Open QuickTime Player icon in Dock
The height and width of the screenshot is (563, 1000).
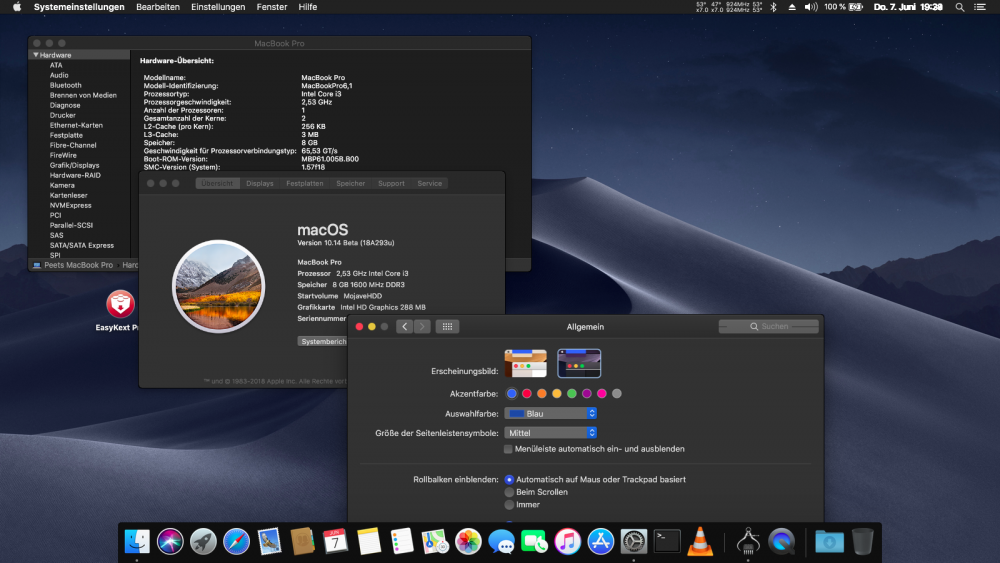pos(782,542)
